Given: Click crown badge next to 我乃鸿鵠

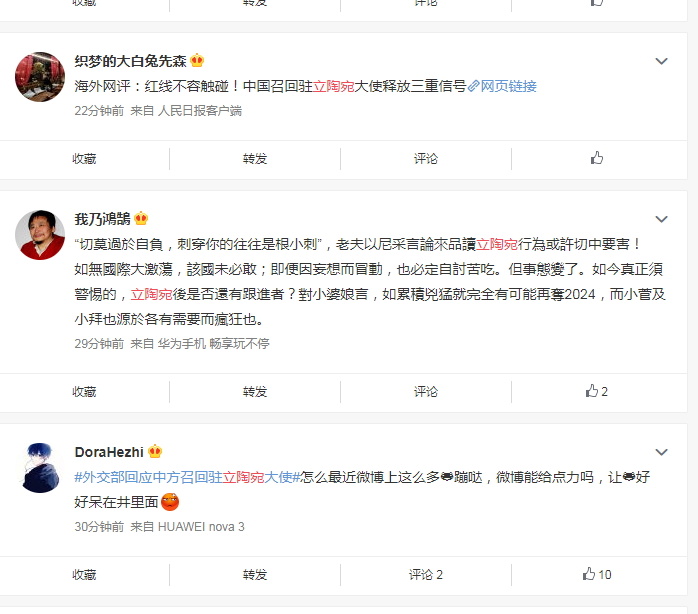Looking at the screenshot, I should click(141, 218).
